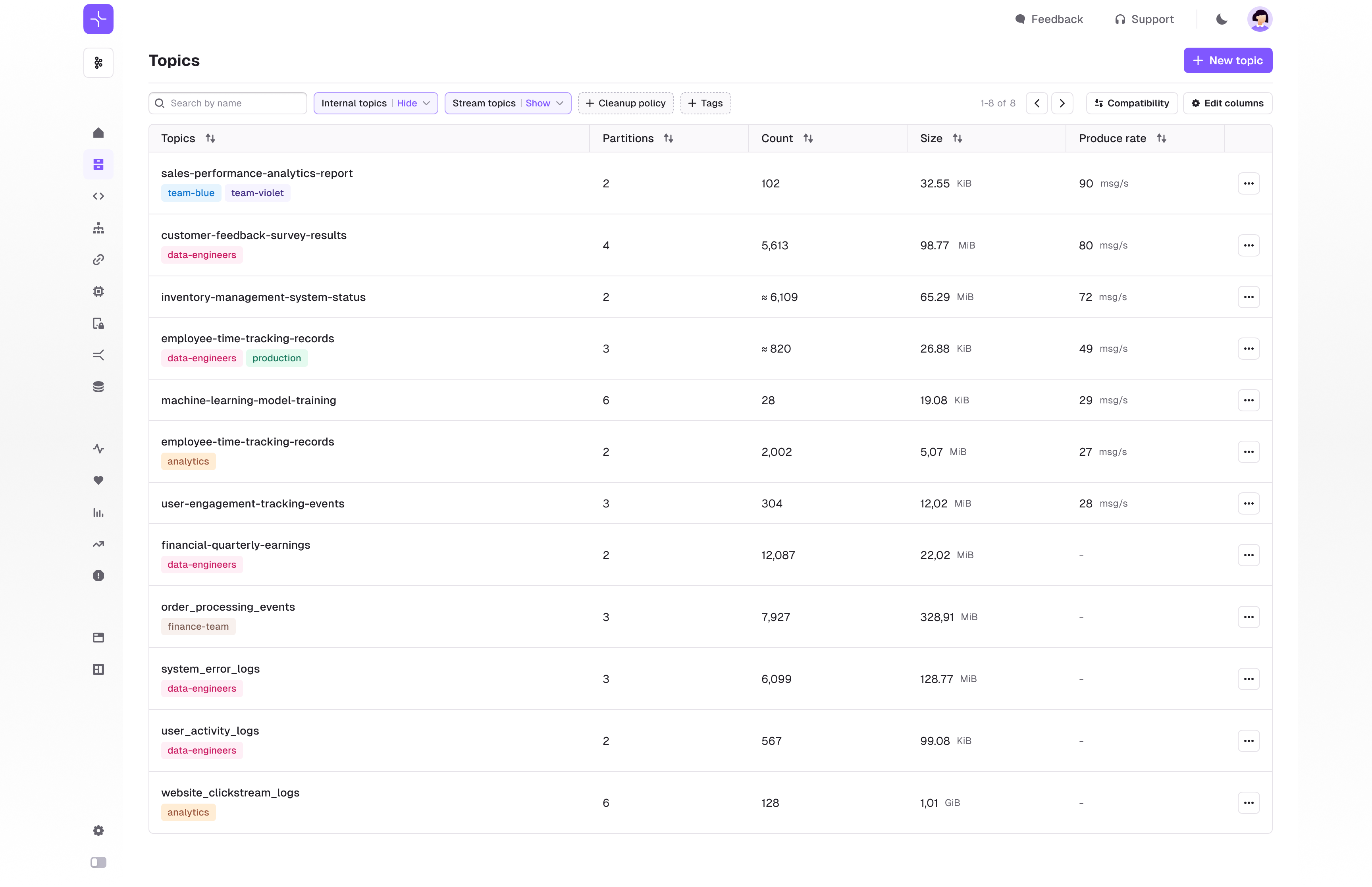Select the code view icon in the sidebar
Image resolution: width=1372 pixels, height=887 pixels.
coord(98,196)
